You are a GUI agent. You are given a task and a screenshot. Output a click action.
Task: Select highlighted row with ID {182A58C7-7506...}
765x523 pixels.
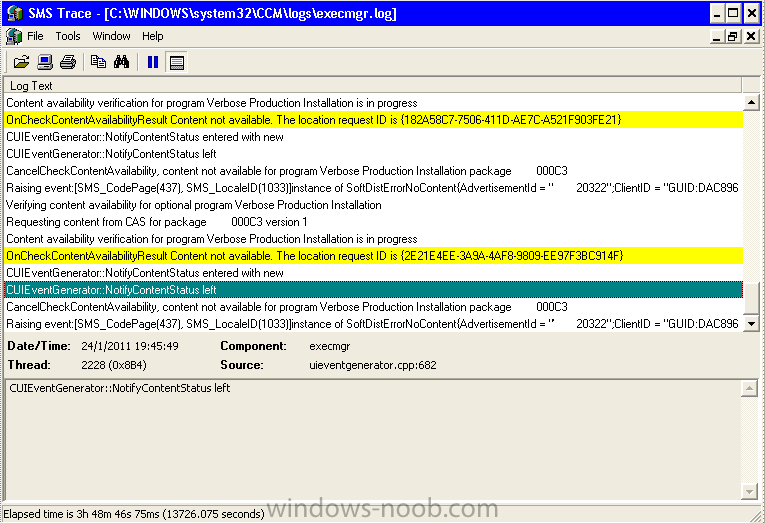[x=373, y=120]
